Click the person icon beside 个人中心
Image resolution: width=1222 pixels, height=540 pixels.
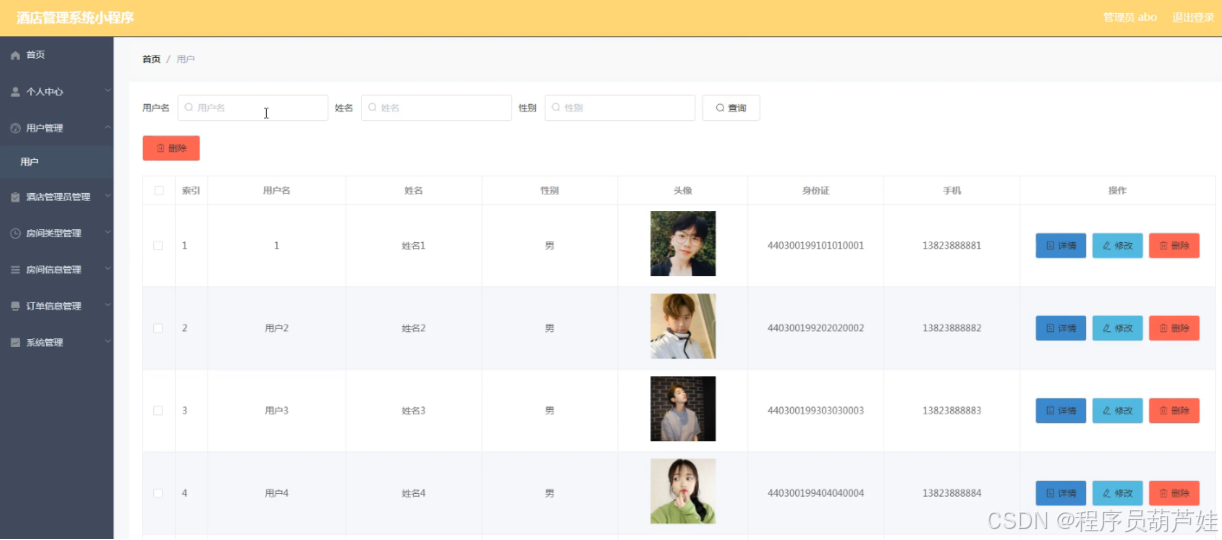pyautogui.click(x=15, y=92)
